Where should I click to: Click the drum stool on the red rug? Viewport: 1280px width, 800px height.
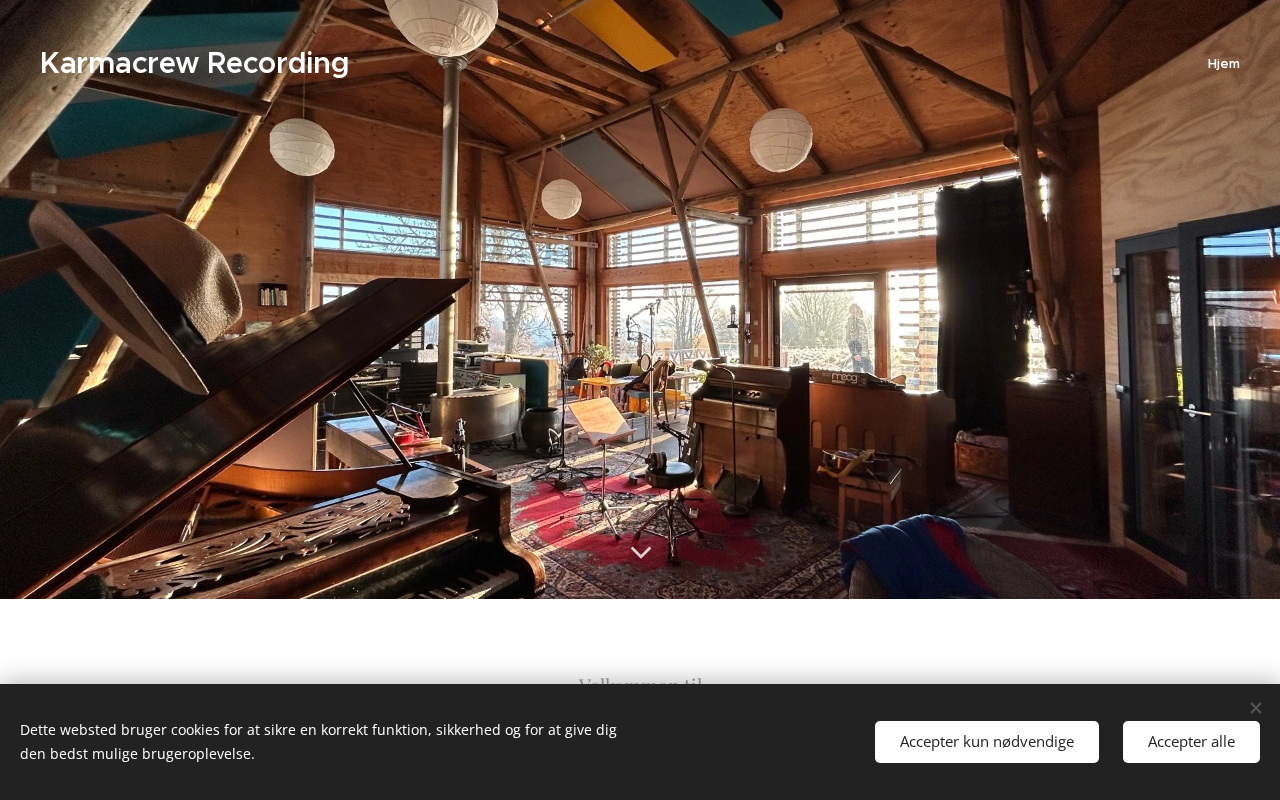(x=670, y=500)
